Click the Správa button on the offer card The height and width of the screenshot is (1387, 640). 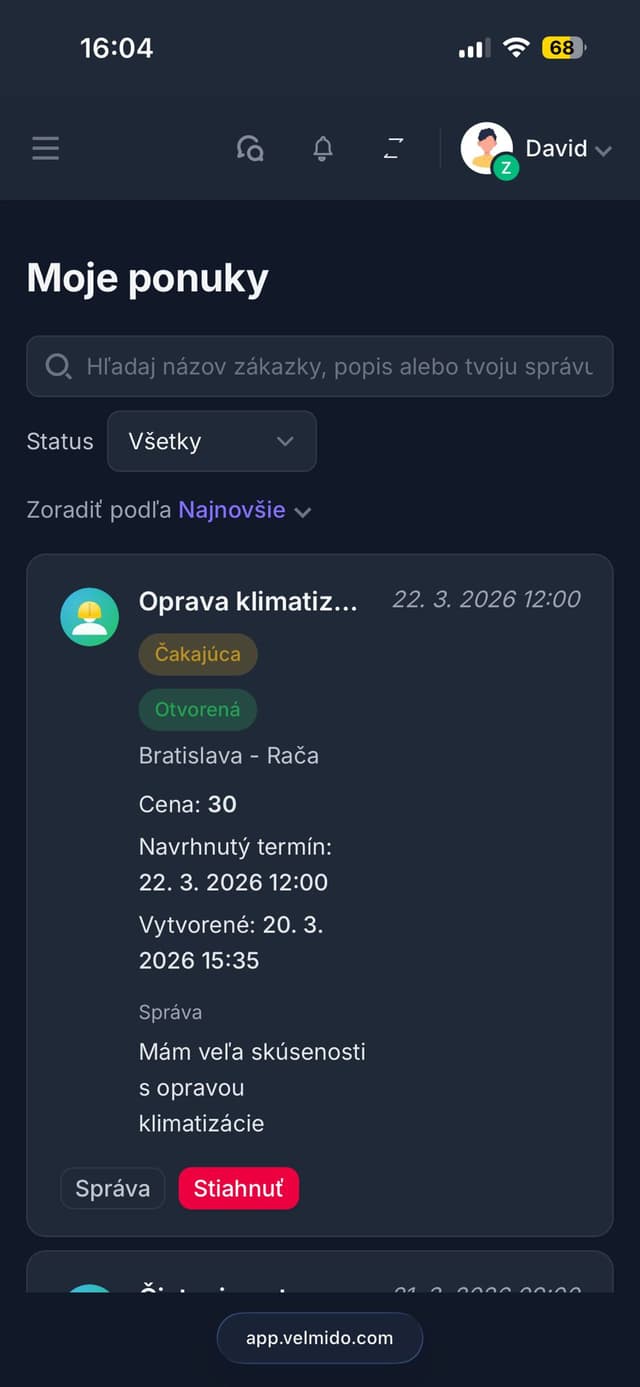coord(112,1188)
